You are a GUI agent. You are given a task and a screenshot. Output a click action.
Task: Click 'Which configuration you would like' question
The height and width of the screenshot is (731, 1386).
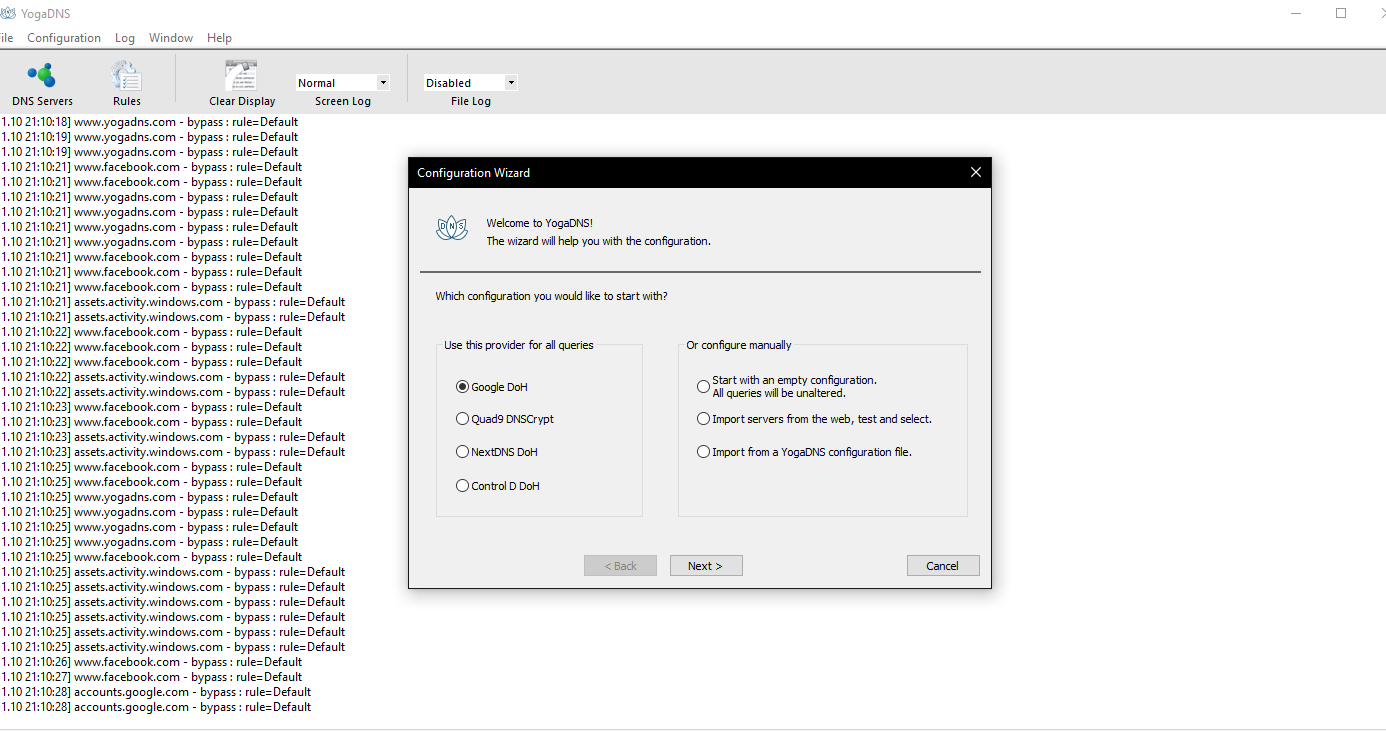click(x=551, y=296)
